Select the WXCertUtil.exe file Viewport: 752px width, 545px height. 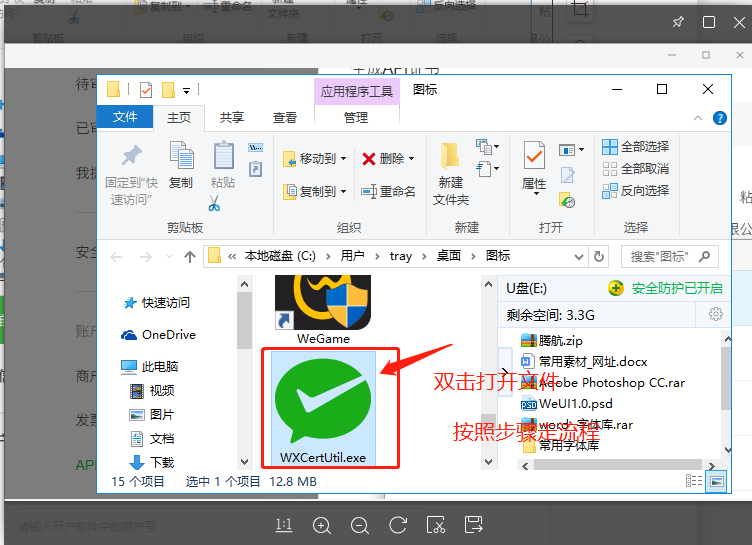point(323,409)
